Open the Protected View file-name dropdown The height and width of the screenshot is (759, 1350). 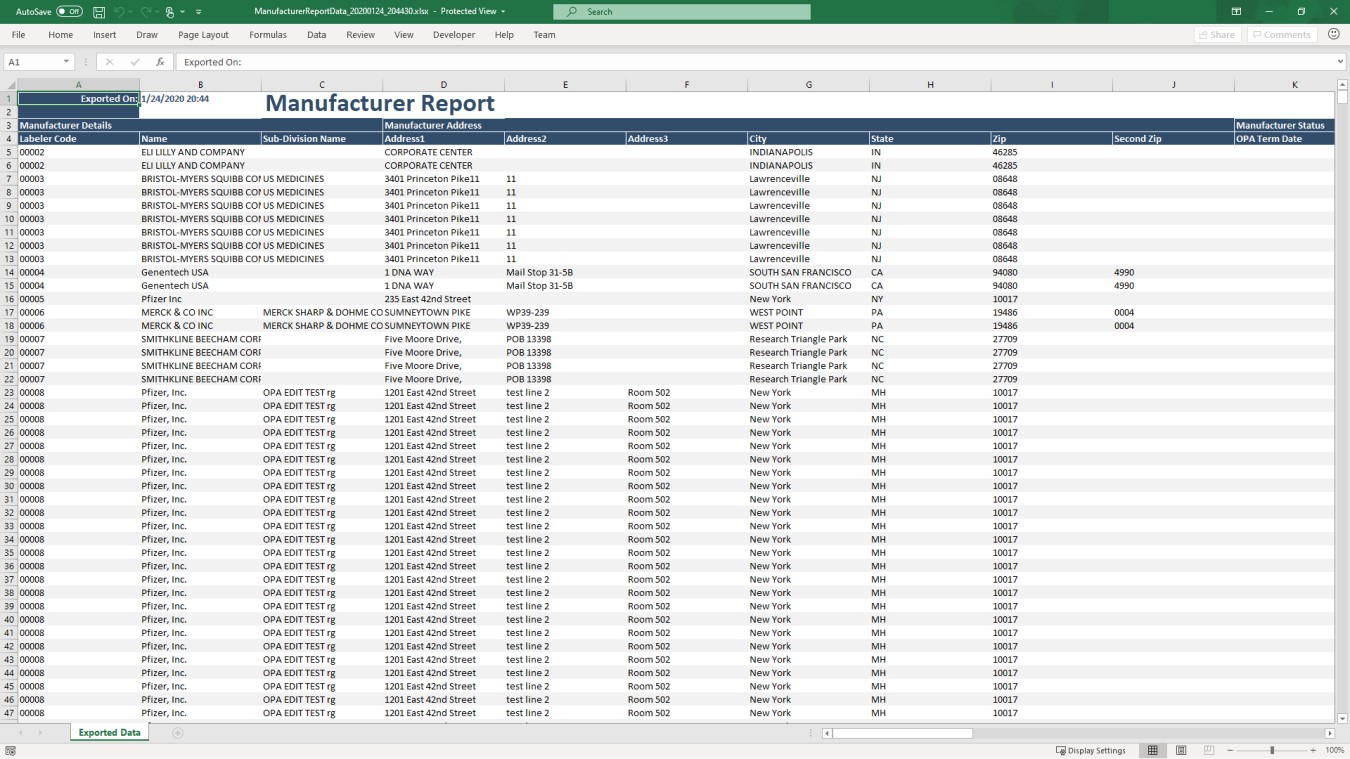pos(503,12)
